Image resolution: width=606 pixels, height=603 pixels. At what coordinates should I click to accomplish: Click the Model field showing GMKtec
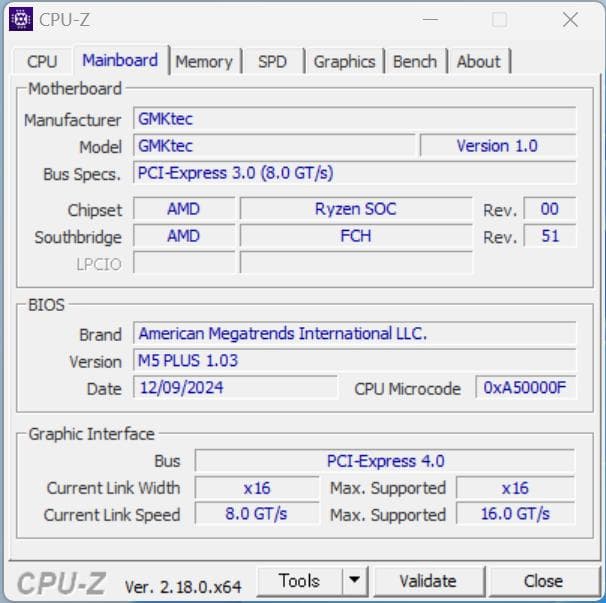tap(274, 146)
